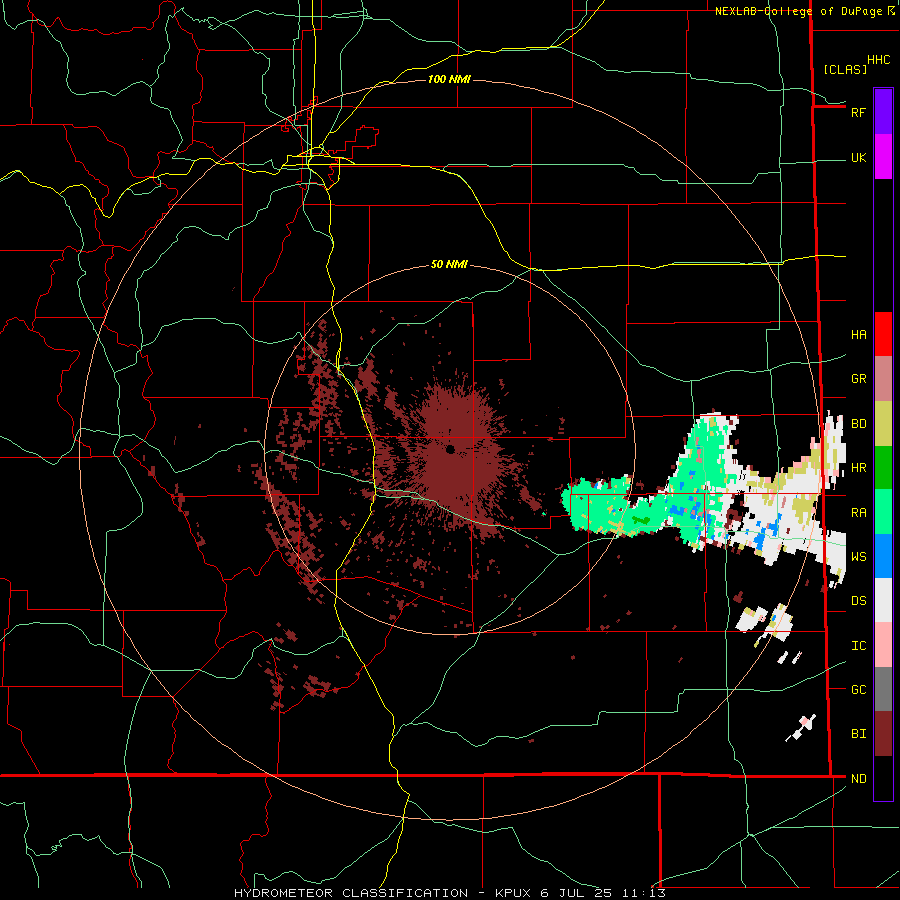Click the BD olive legend color block
Viewport: 900px width, 900px height.
[x=883, y=424]
